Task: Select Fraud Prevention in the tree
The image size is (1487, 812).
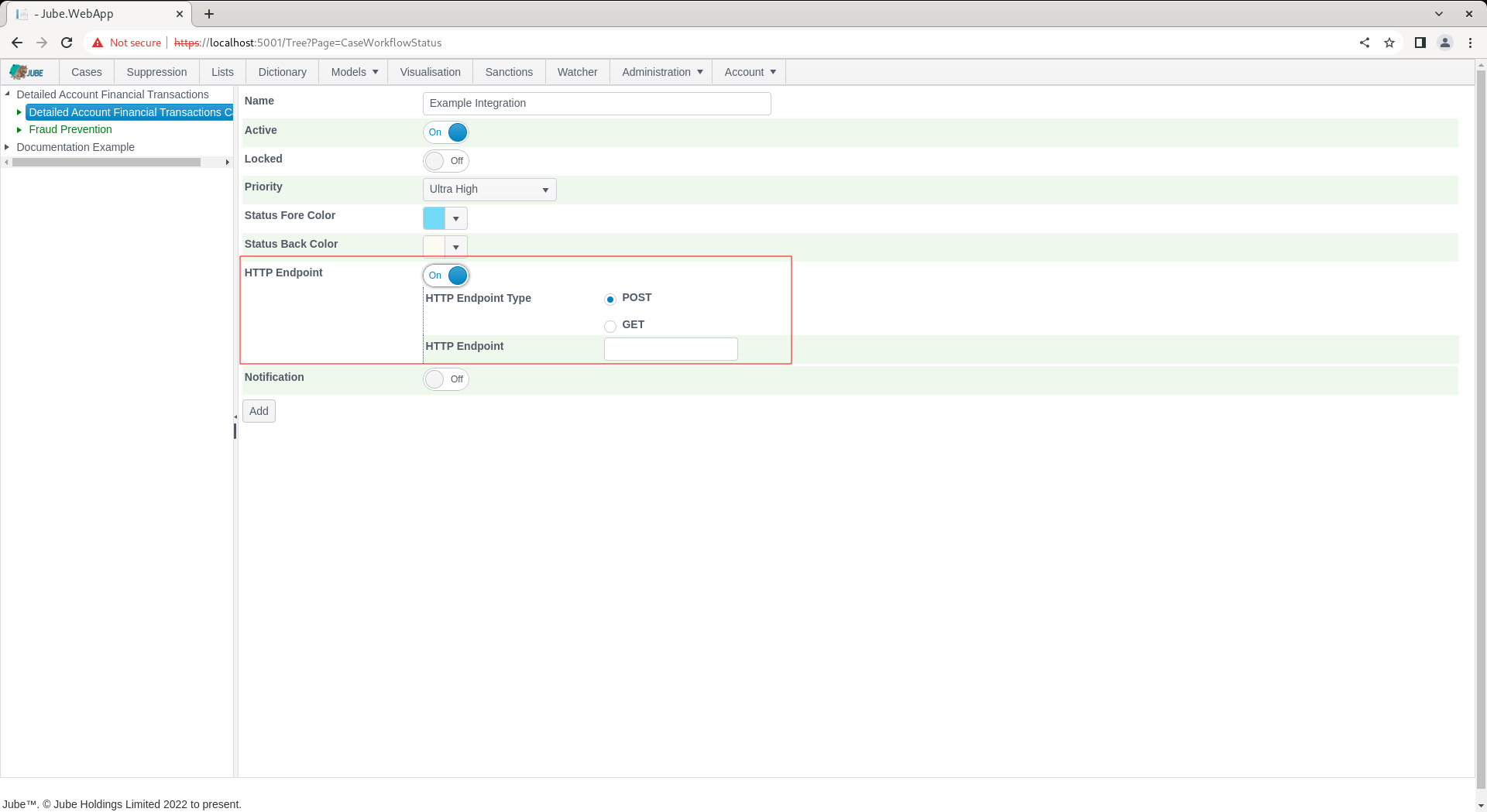Action: click(70, 129)
